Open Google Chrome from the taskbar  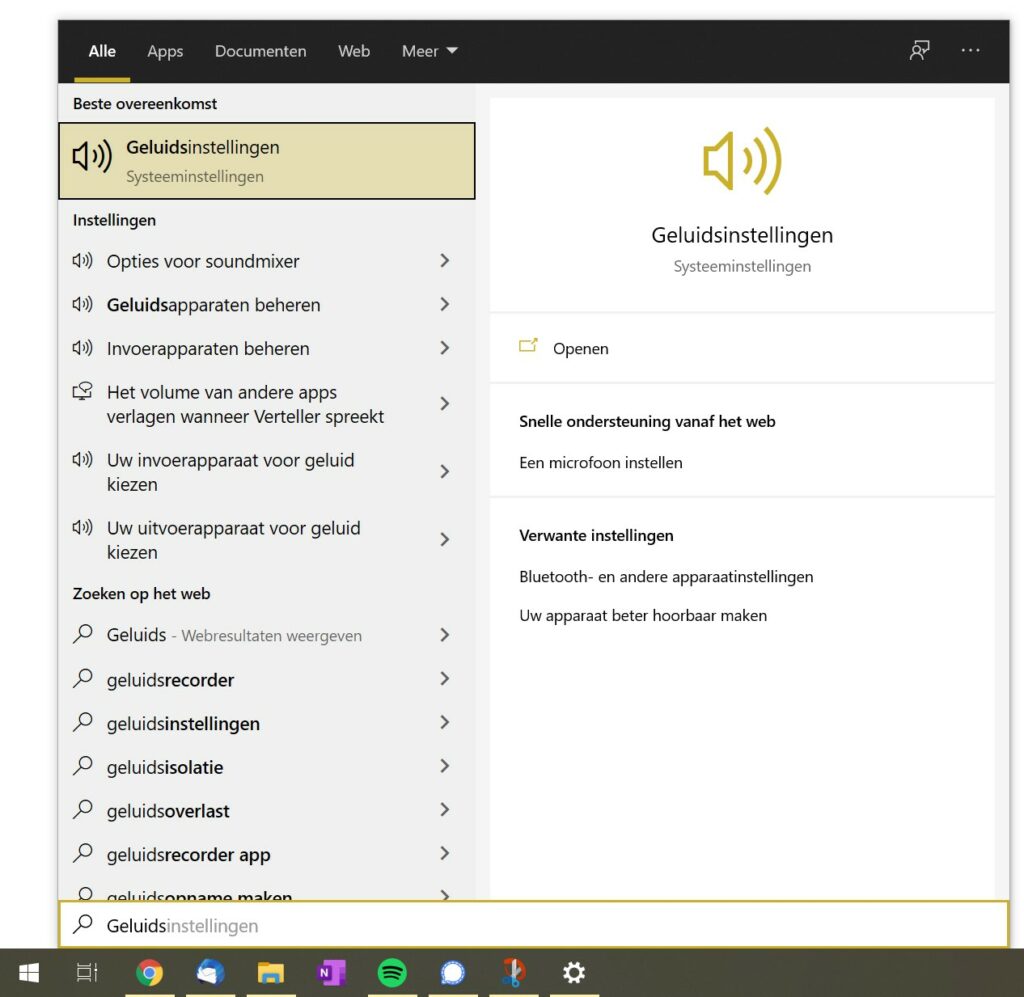coord(150,973)
